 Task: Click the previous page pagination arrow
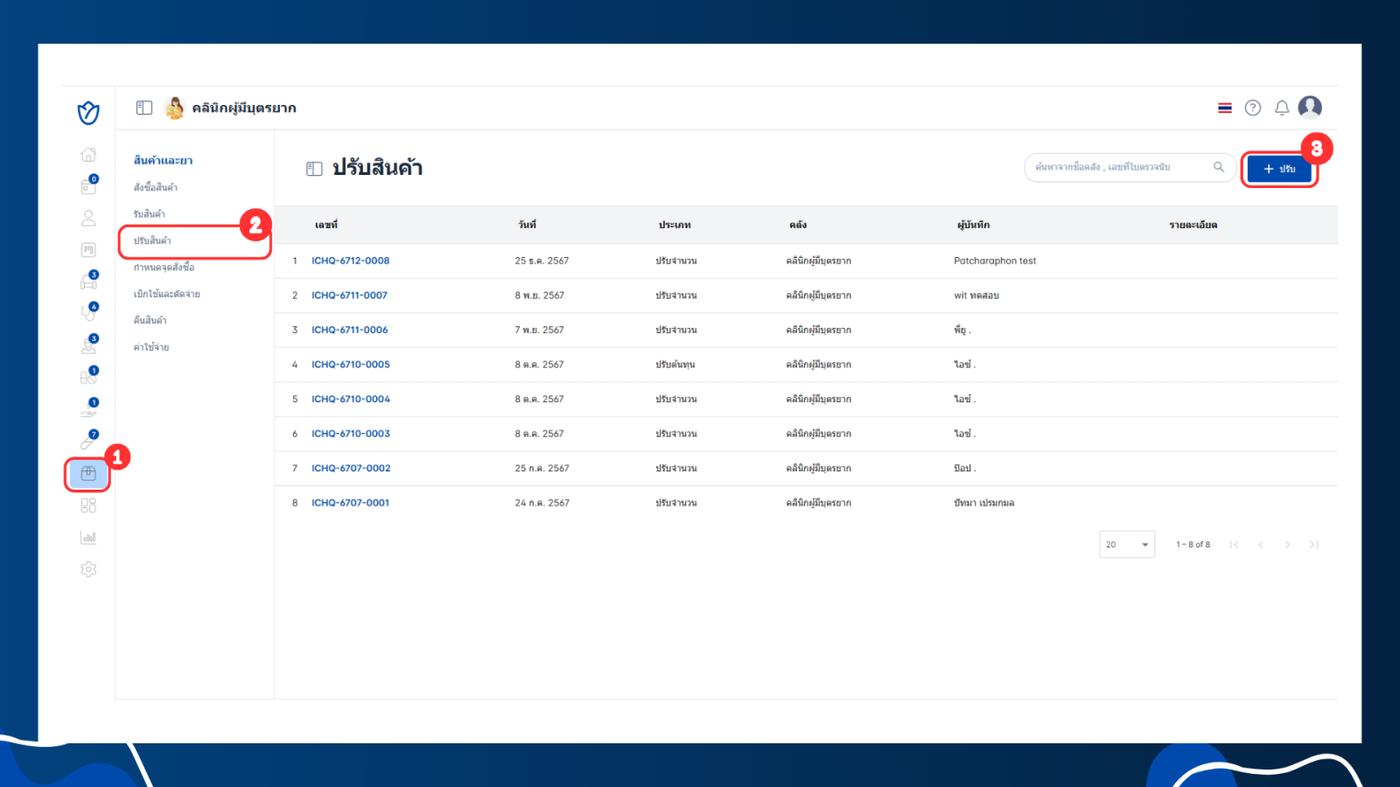[x=1261, y=545]
